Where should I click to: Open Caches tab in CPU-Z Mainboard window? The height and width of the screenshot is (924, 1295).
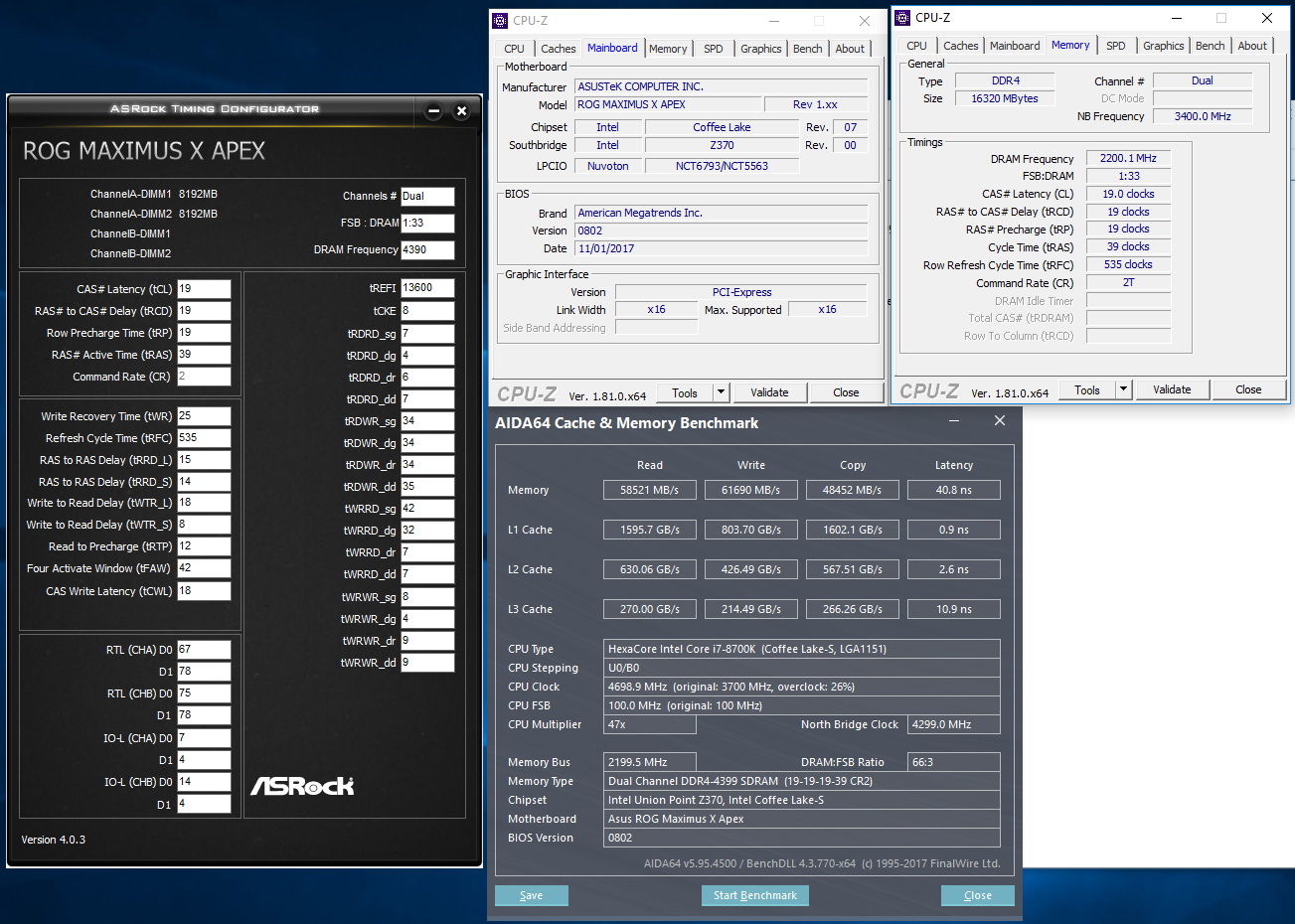[558, 49]
